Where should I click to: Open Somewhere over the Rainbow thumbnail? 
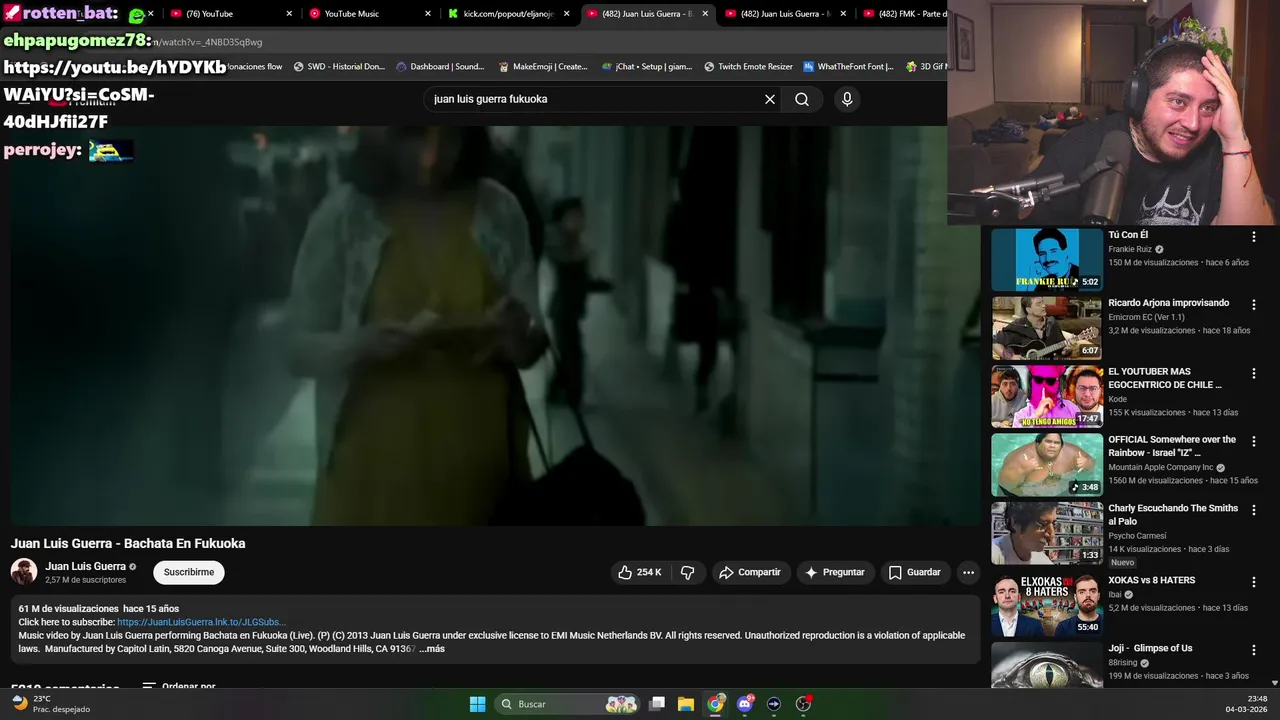[x=1047, y=464]
